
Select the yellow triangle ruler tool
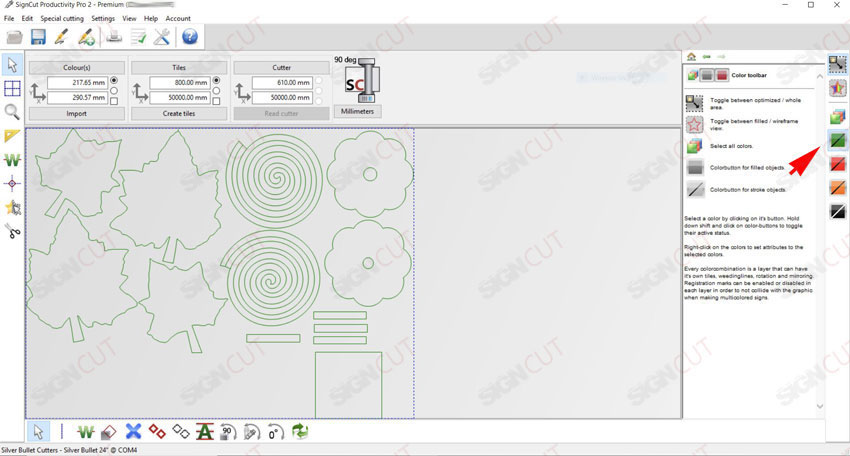(12, 136)
